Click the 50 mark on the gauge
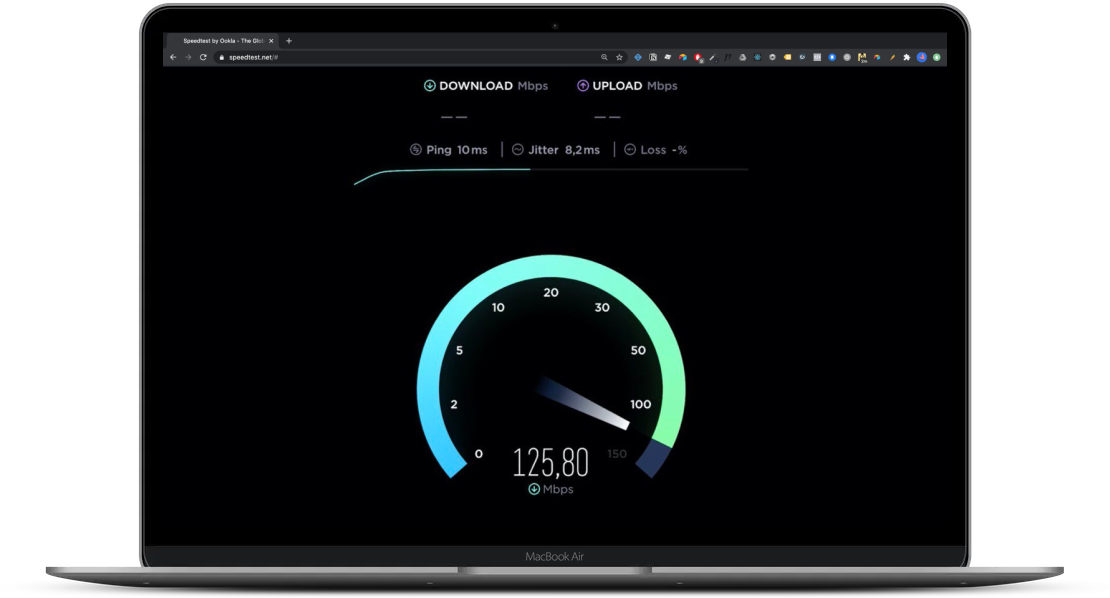1110x598 pixels. [638, 350]
